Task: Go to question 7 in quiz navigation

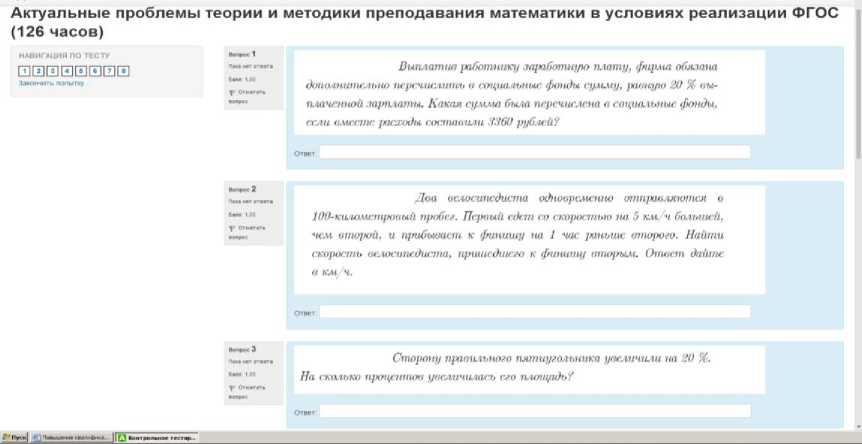Action: 109,71
